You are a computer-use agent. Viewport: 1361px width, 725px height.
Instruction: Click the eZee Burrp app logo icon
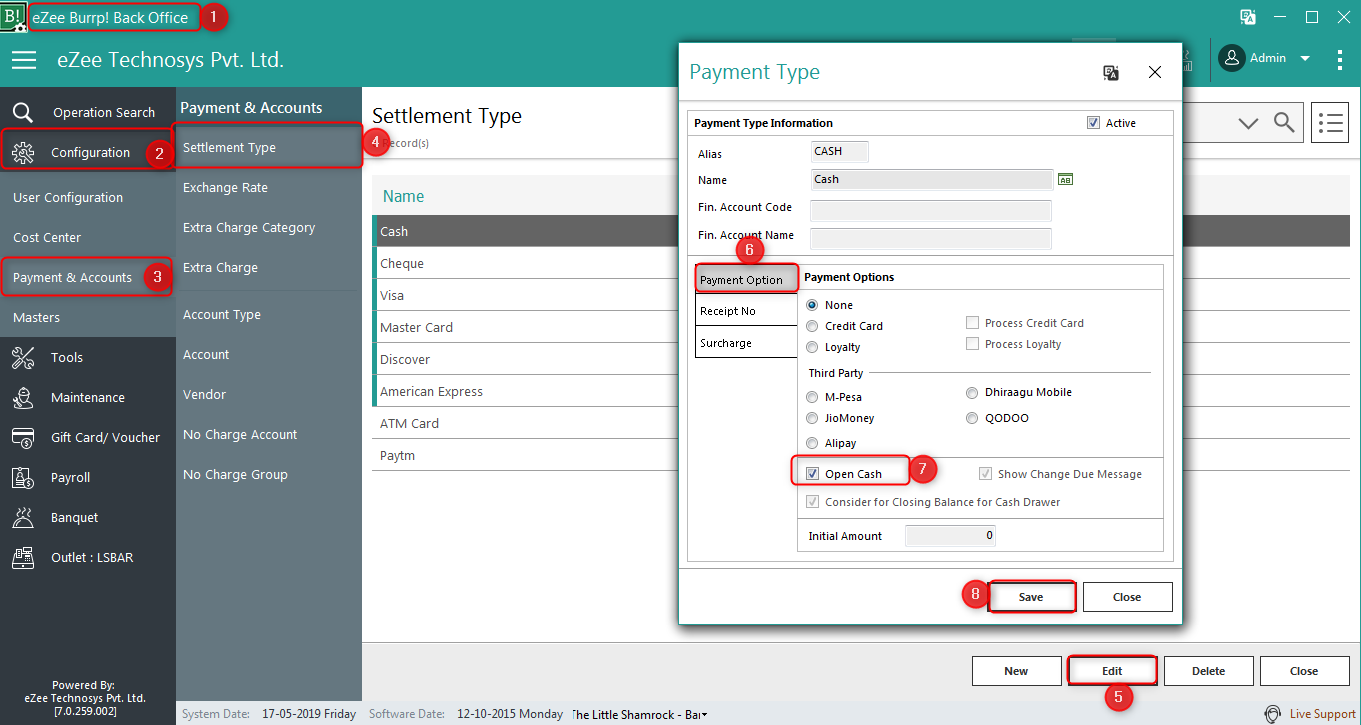click(13, 17)
